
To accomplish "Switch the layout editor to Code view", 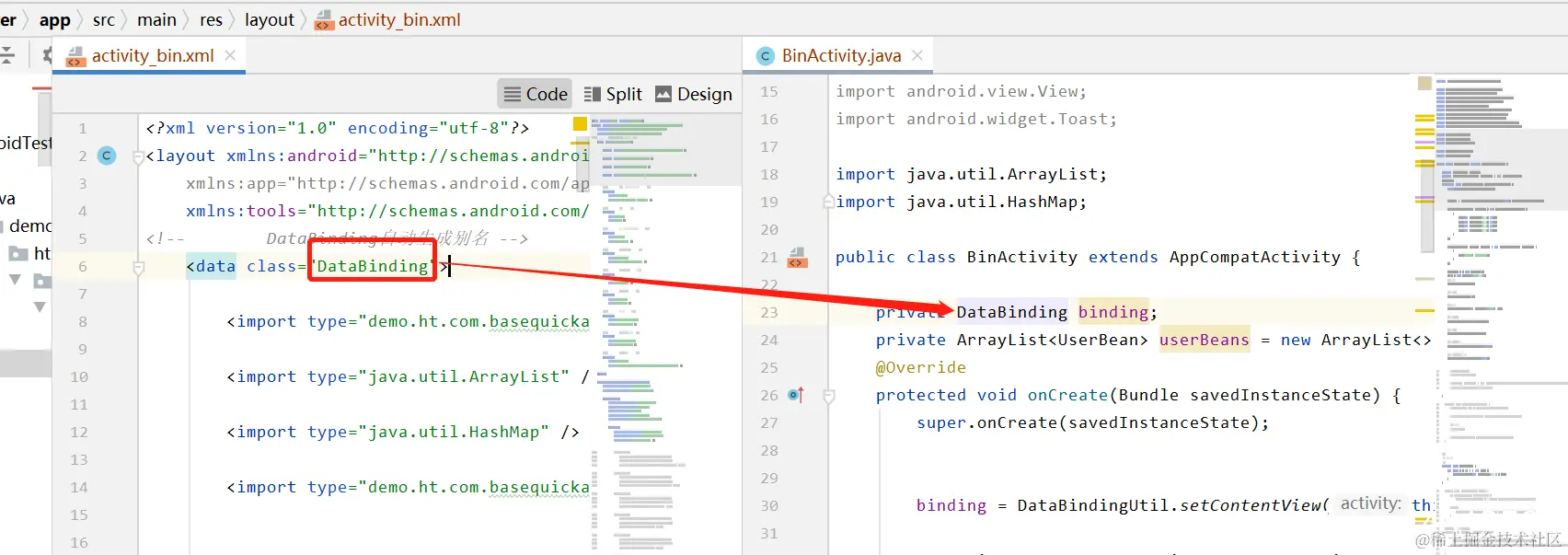I will [x=536, y=94].
